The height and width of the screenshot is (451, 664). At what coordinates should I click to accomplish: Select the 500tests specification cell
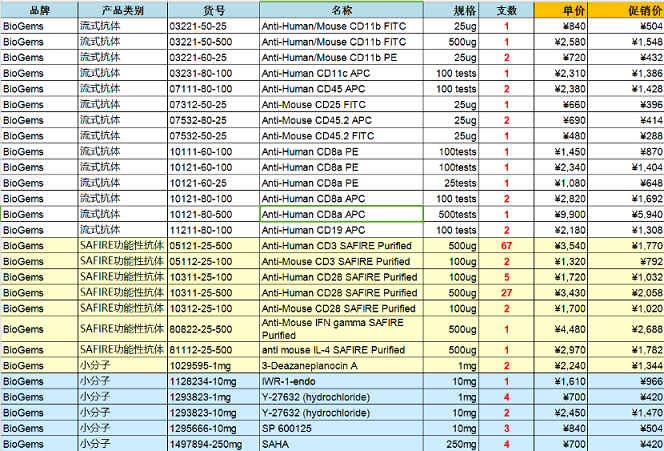[x=451, y=214]
